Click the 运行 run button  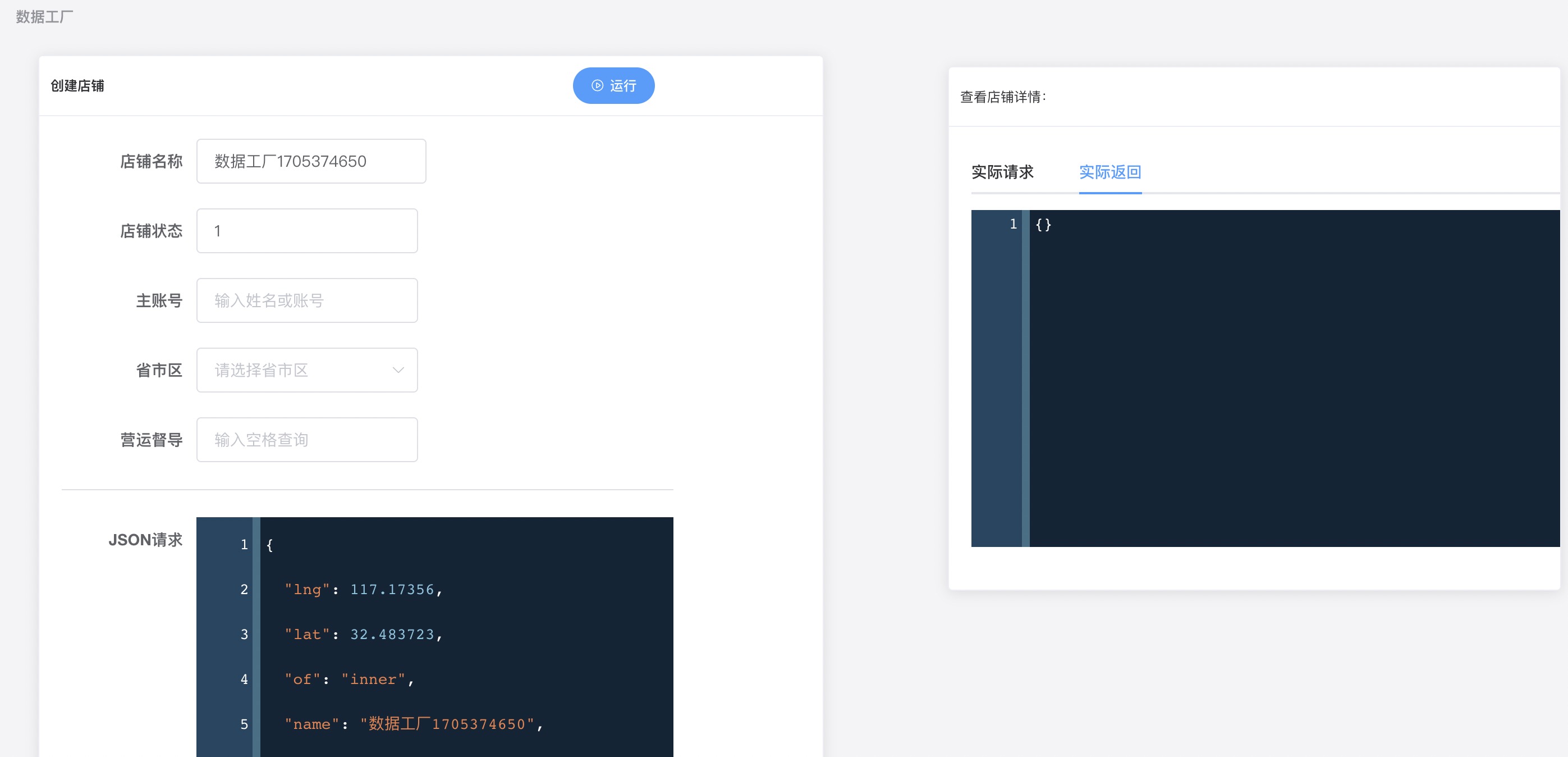coord(613,85)
